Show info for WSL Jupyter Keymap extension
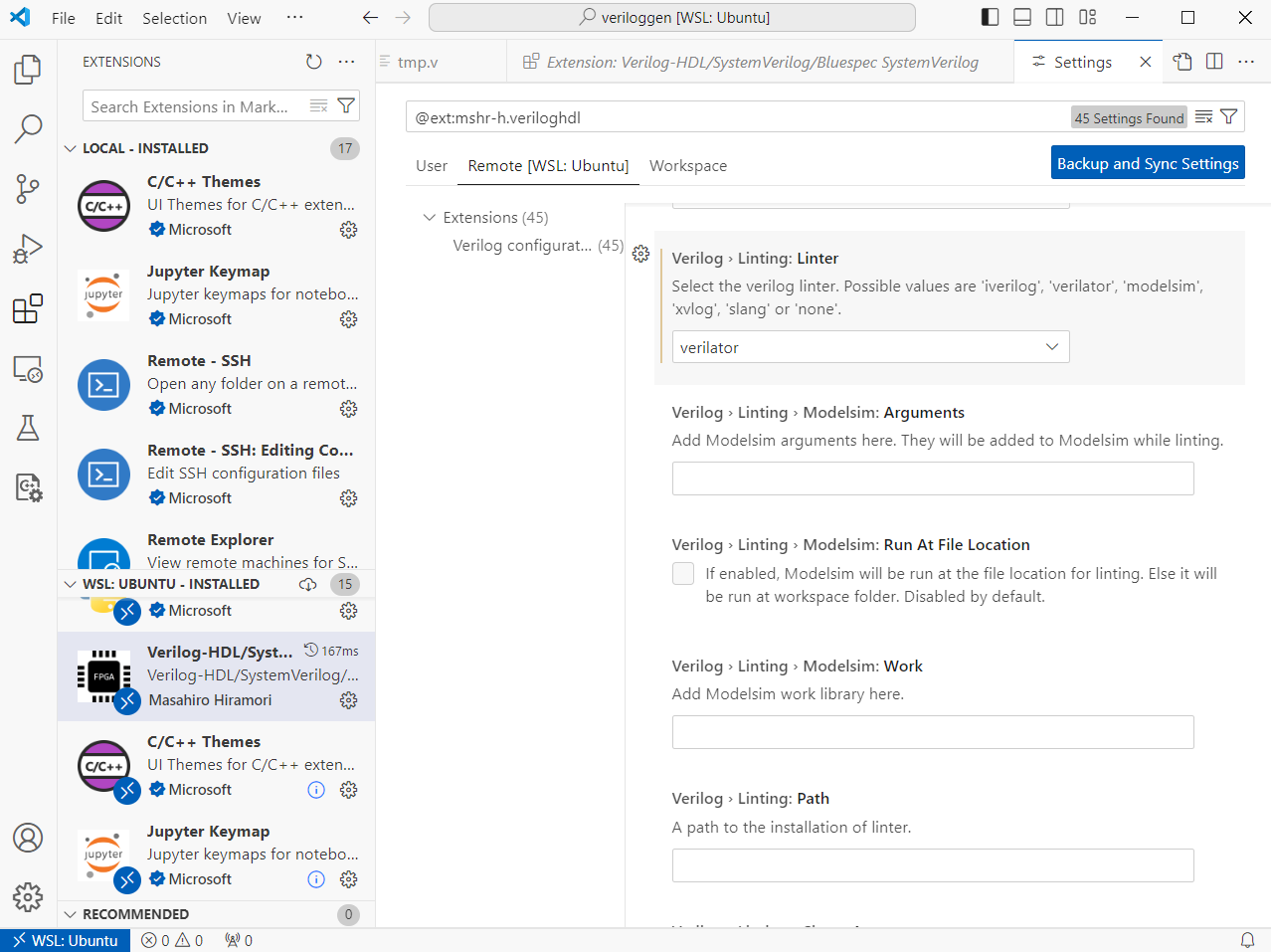1271x952 pixels. pyautogui.click(x=316, y=879)
